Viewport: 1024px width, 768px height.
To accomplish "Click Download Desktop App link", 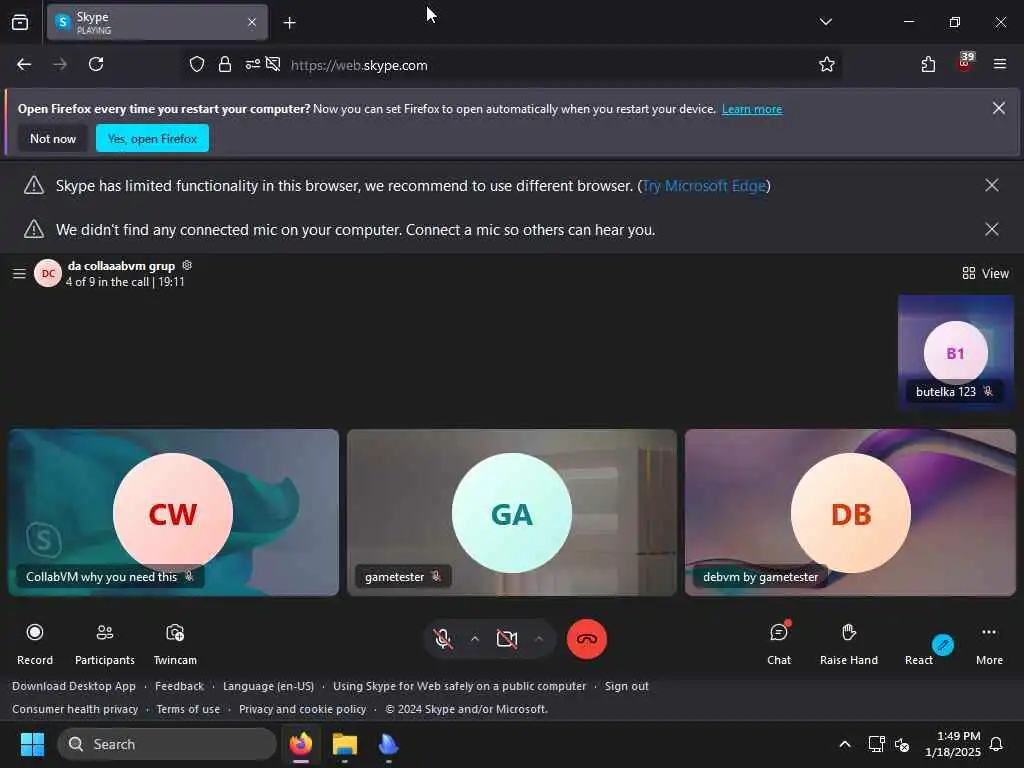I will [x=74, y=686].
